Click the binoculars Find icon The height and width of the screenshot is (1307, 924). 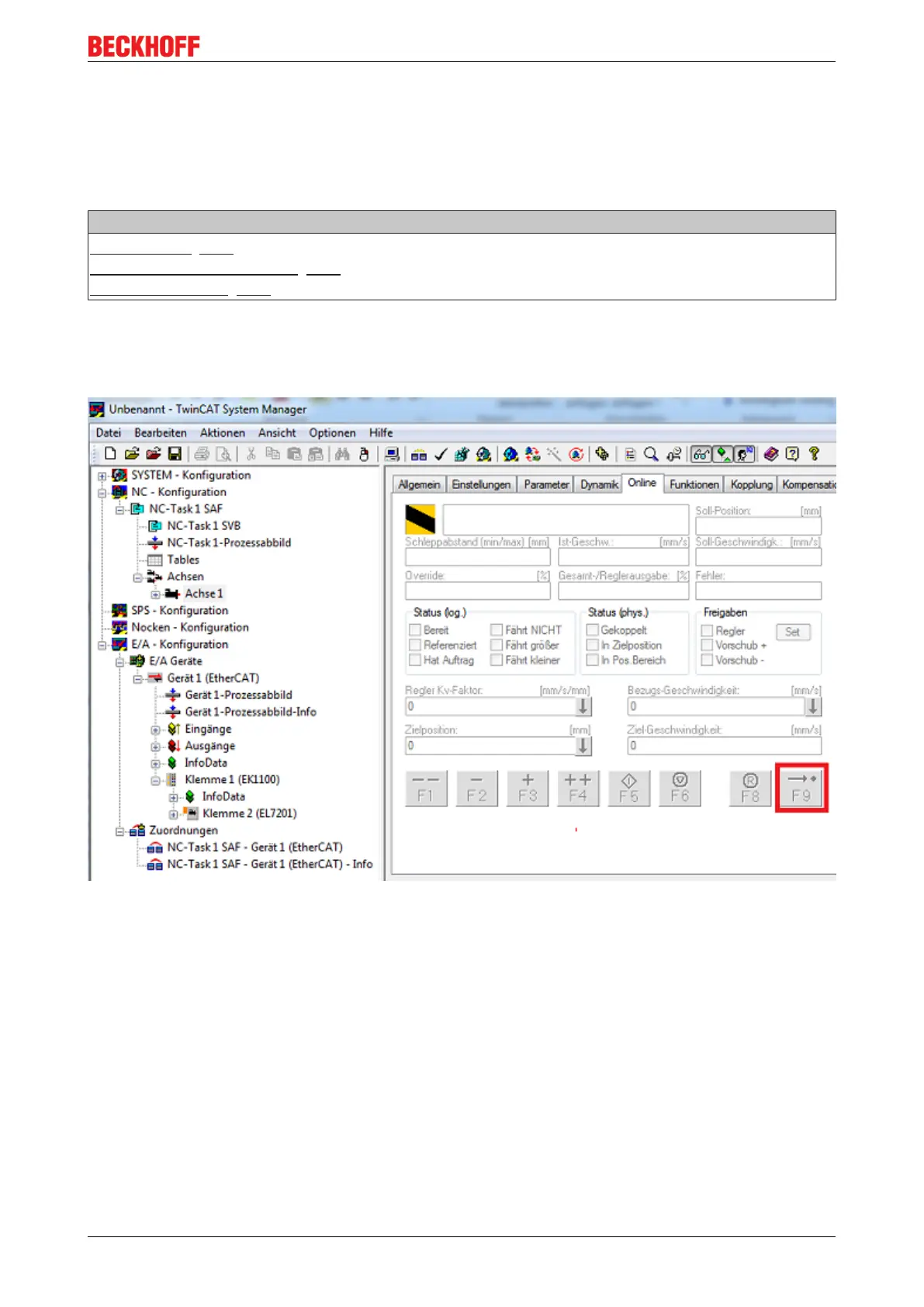[342, 454]
